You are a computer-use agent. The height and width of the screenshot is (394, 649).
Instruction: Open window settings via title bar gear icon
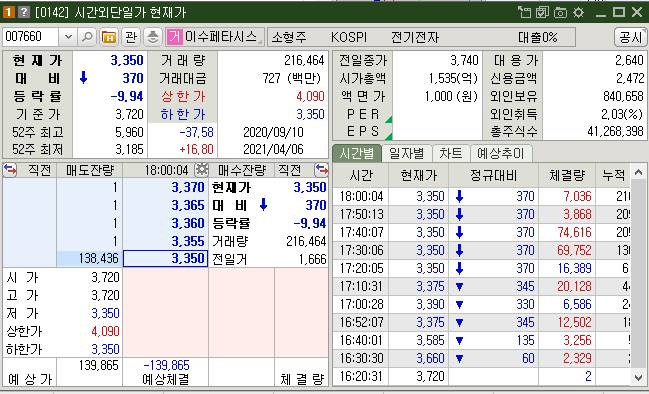tap(578, 12)
